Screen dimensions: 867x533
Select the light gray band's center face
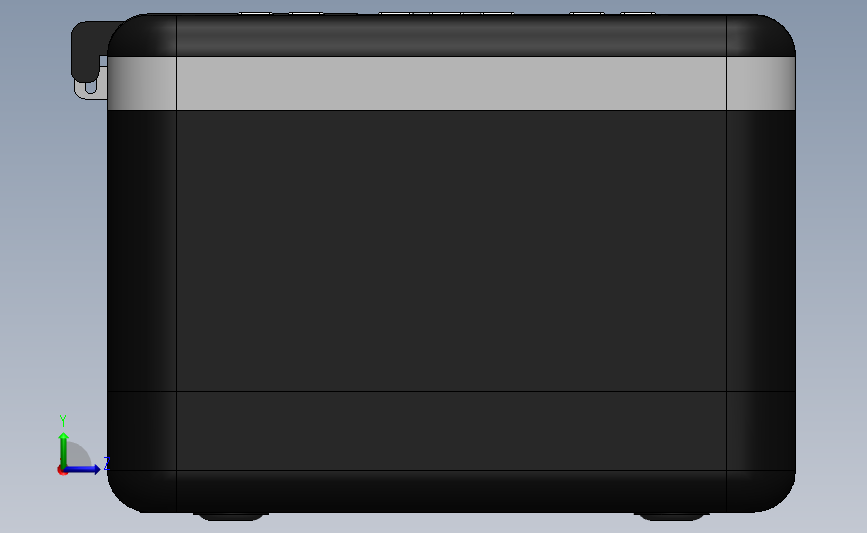tap(451, 83)
